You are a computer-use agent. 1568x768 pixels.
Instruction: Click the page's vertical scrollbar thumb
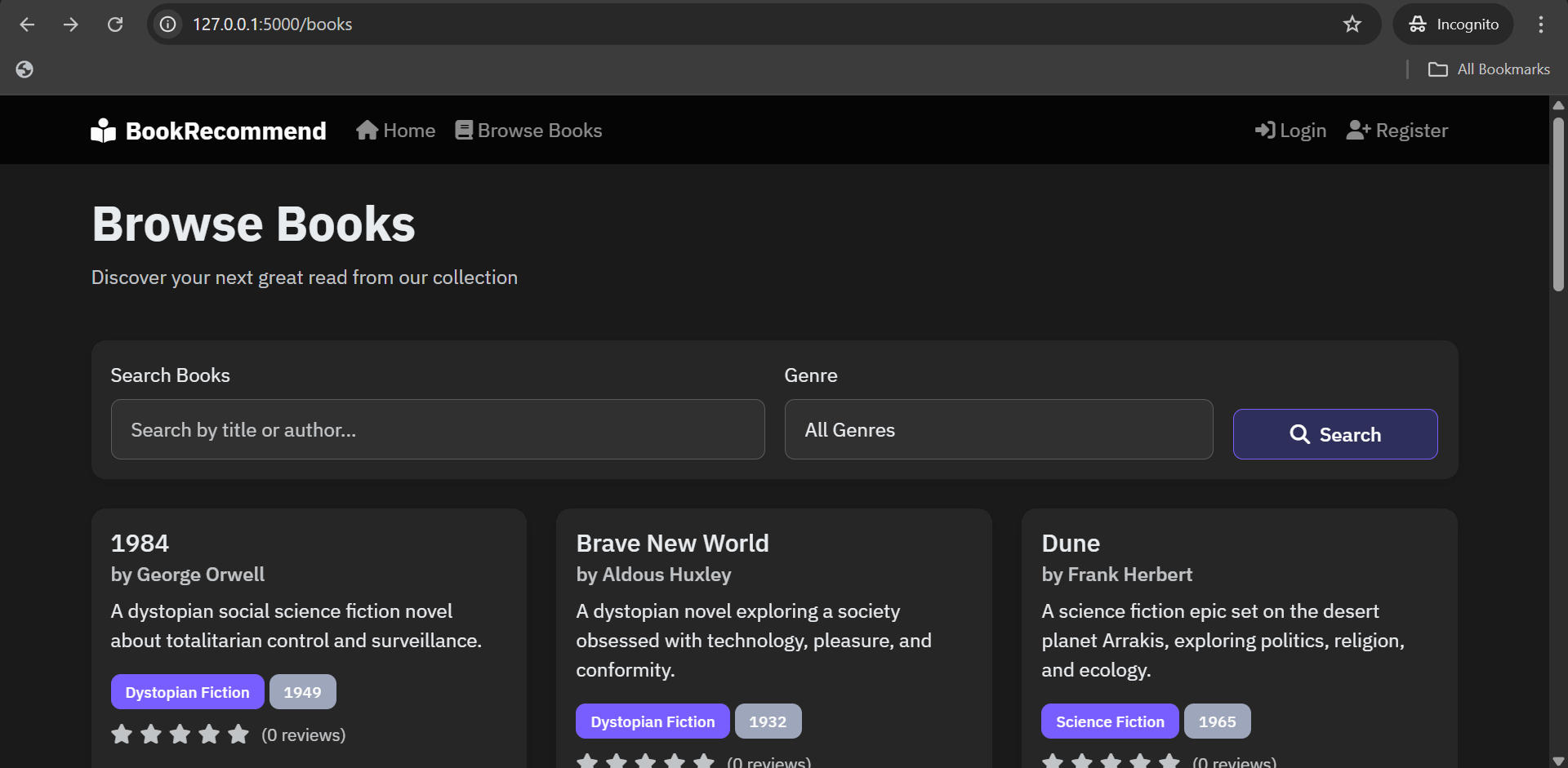[1558, 204]
